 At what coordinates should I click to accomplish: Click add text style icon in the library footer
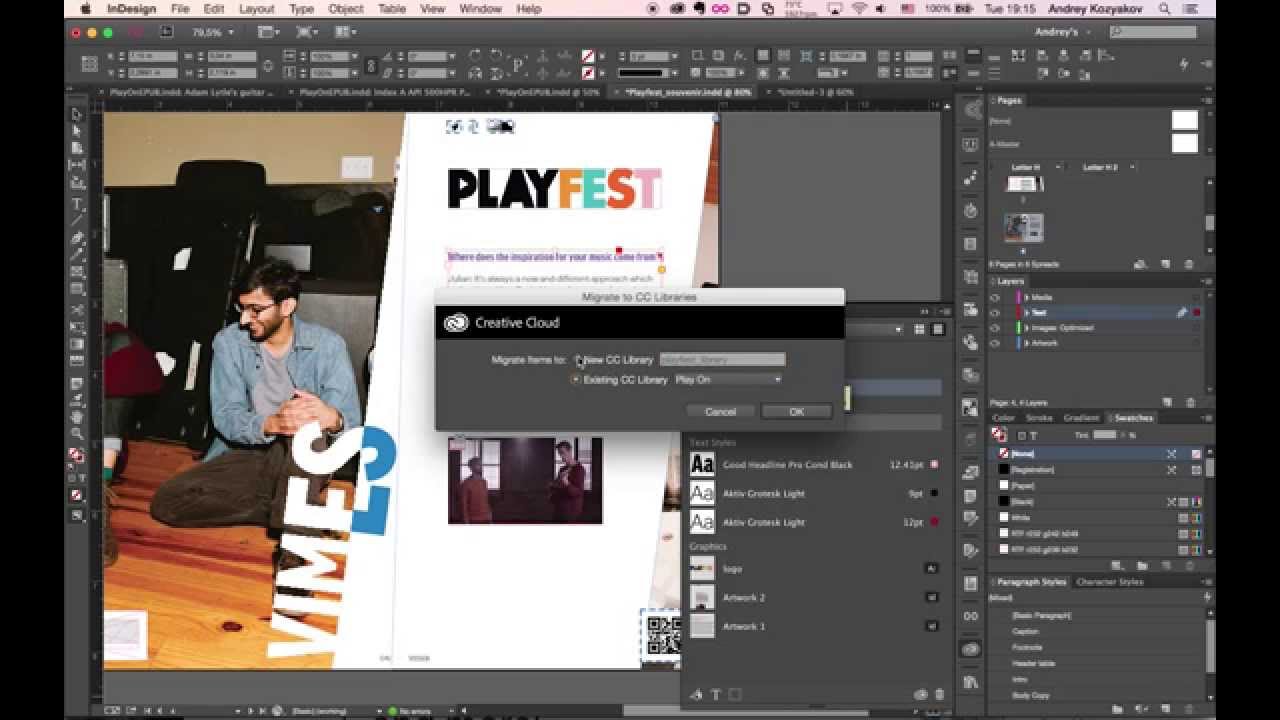click(x=715, y=695)
